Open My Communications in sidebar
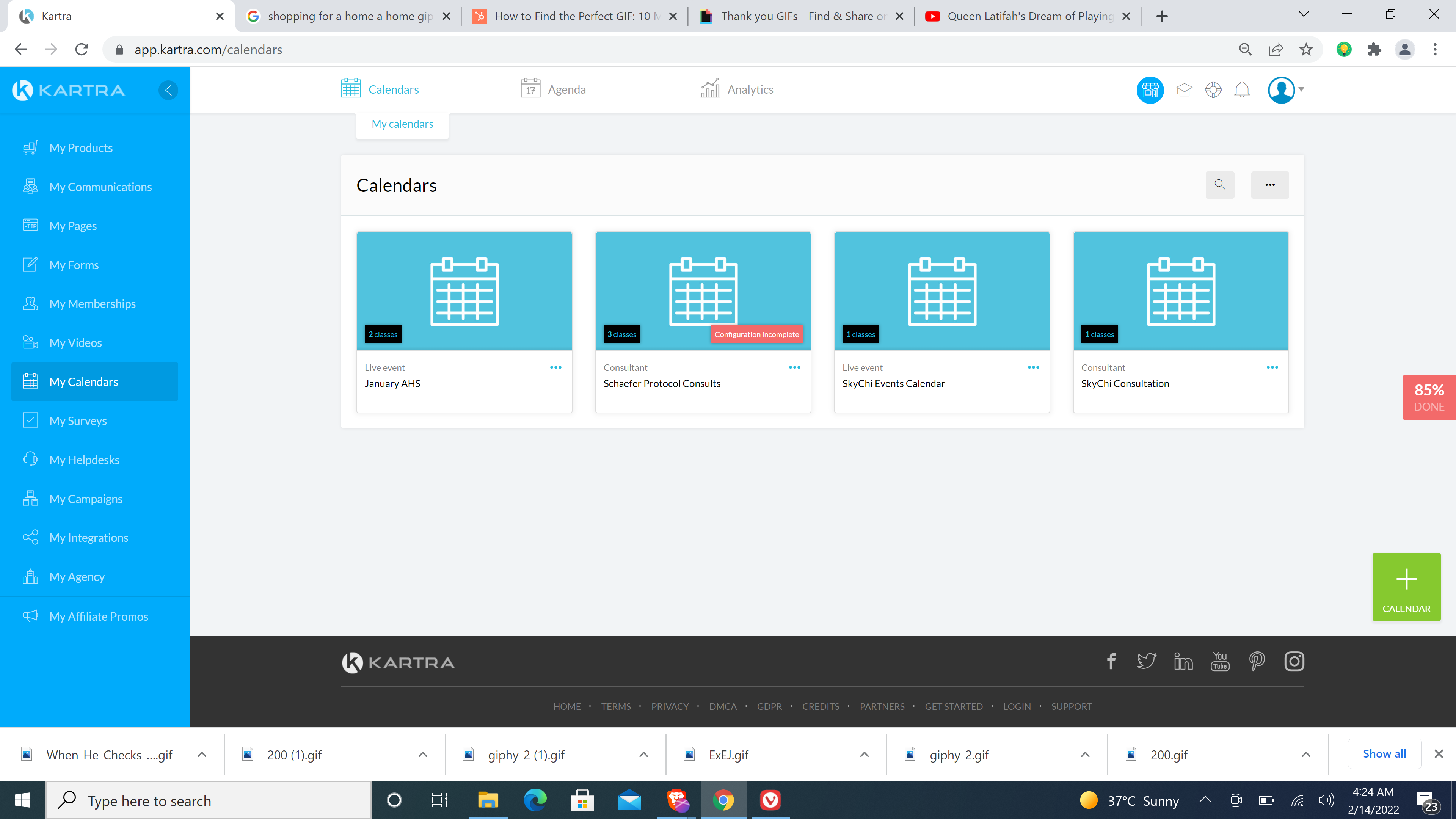Image resolution: width=1456 pixels, height=819 pixels. 100,187
